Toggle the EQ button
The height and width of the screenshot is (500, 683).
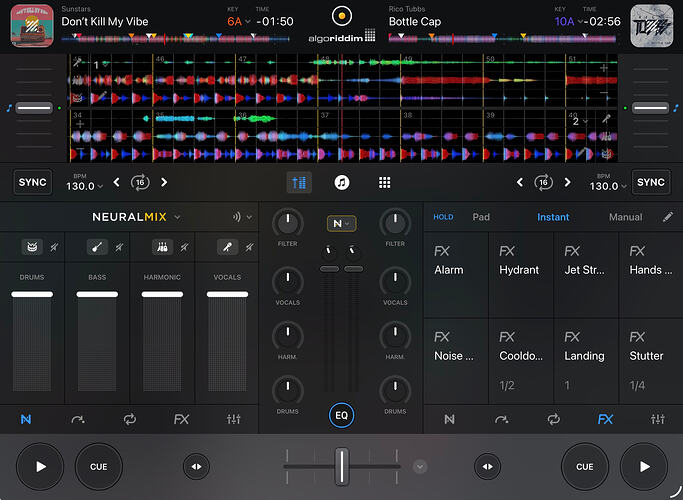click(x=342, y=416)
